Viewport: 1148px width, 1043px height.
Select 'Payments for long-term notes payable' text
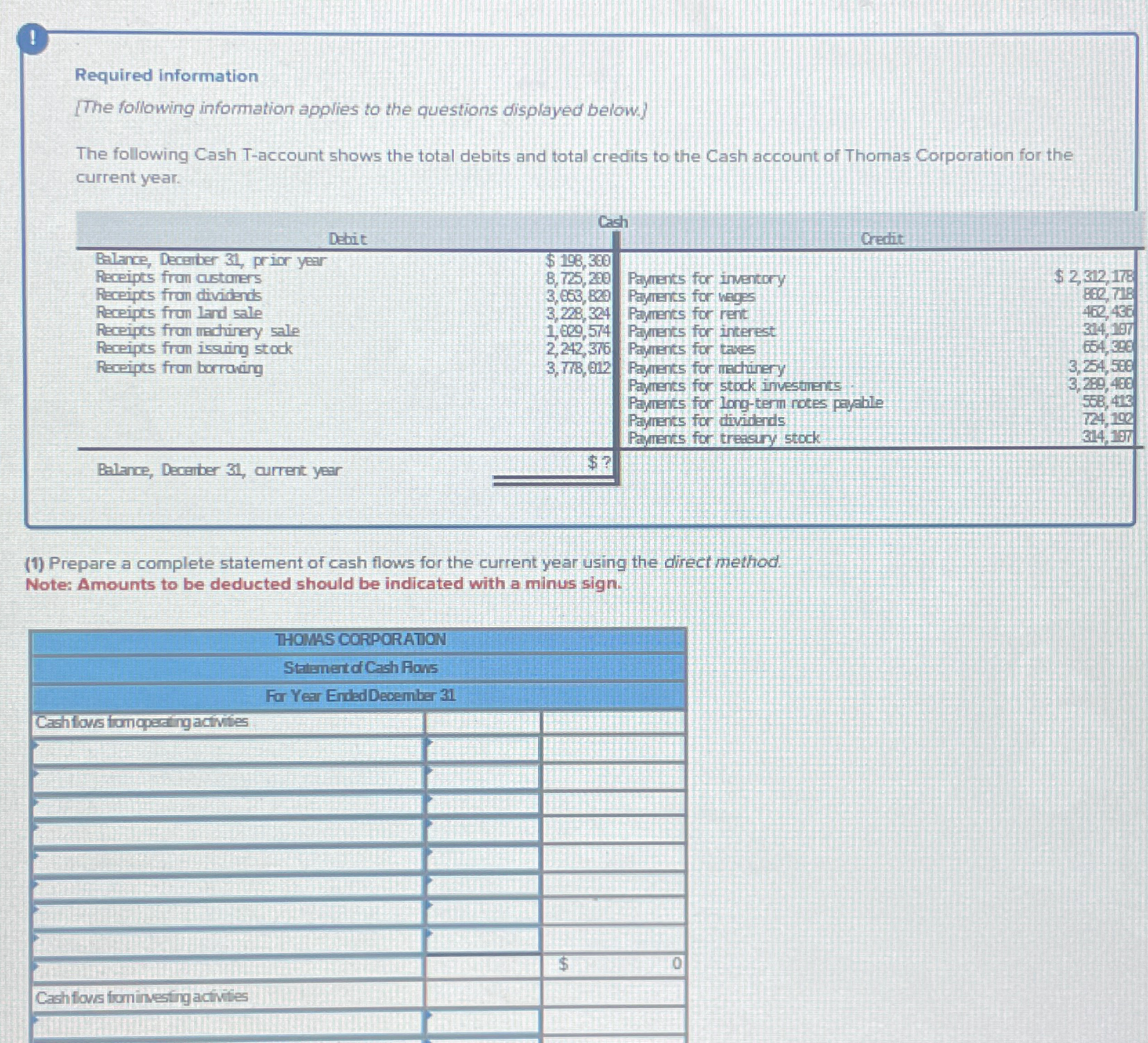point(755,403)
